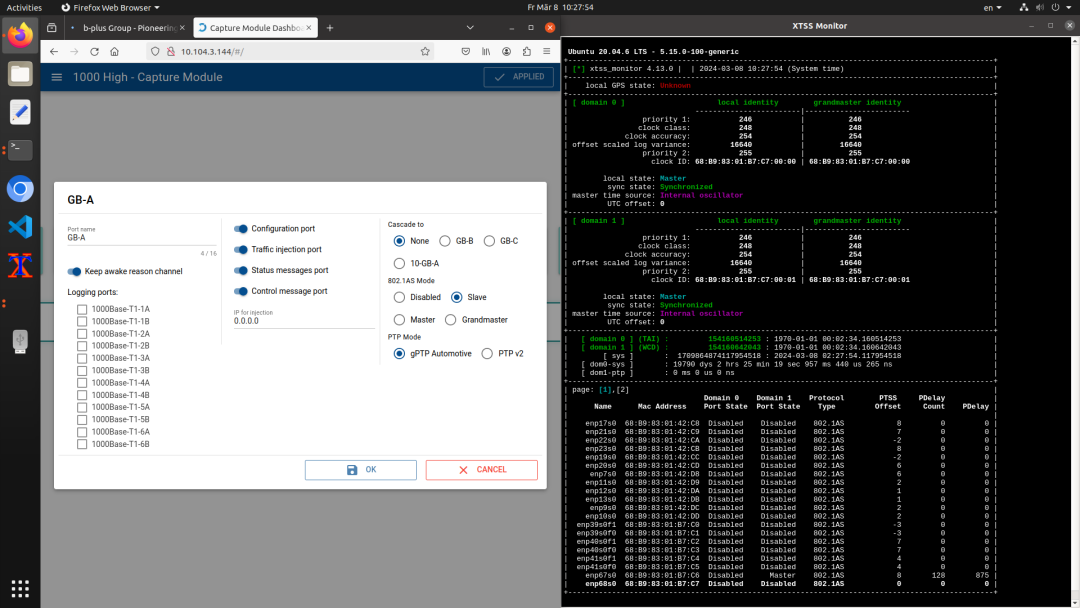The image size is (1080, 608).
Task: Check the 1000Base-T1-3A logging port
Action: [x=82, y=358]
